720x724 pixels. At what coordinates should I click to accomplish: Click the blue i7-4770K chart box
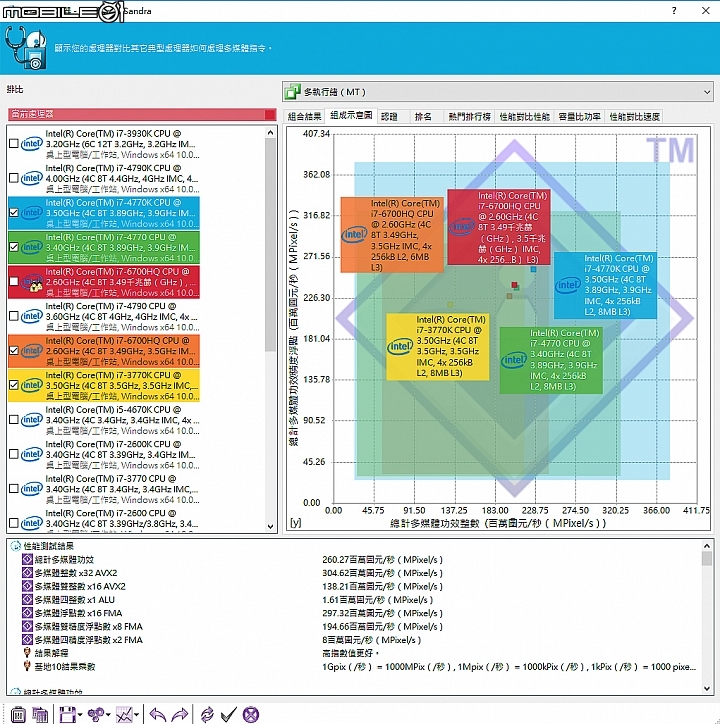[x=605, y=285]
